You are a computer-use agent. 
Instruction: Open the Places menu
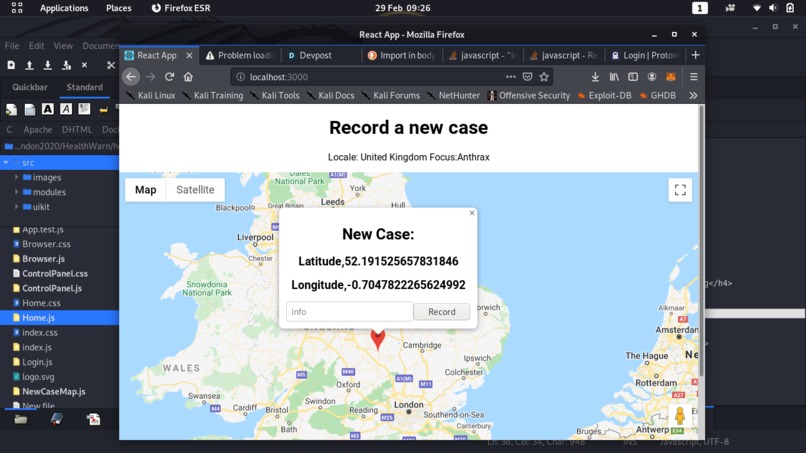tap(119, 8)
